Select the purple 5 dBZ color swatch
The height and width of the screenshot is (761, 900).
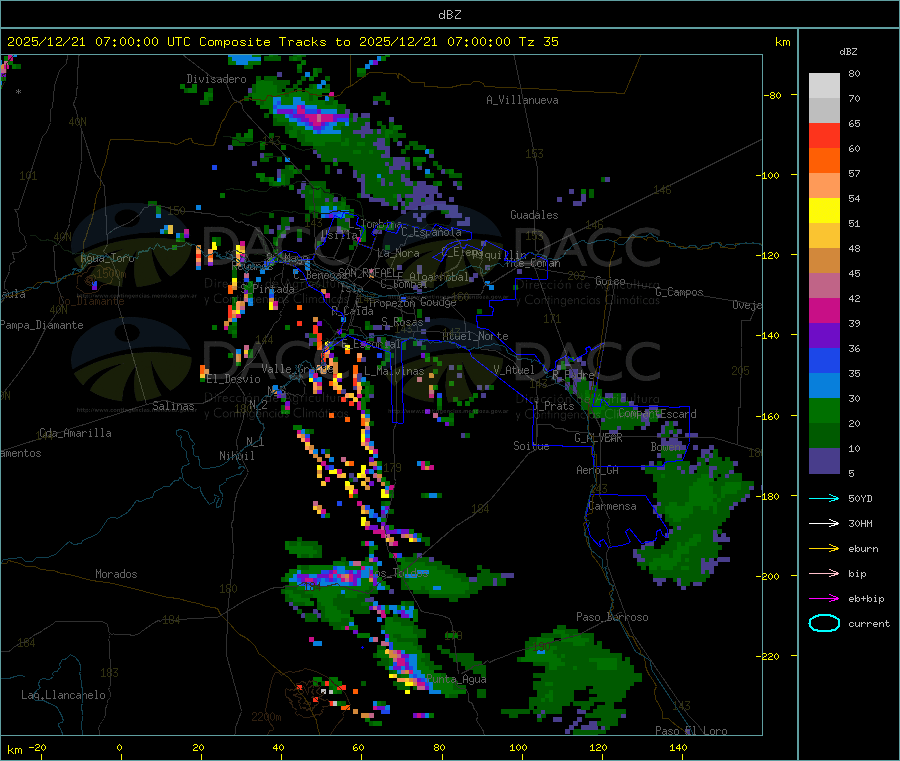824,461
